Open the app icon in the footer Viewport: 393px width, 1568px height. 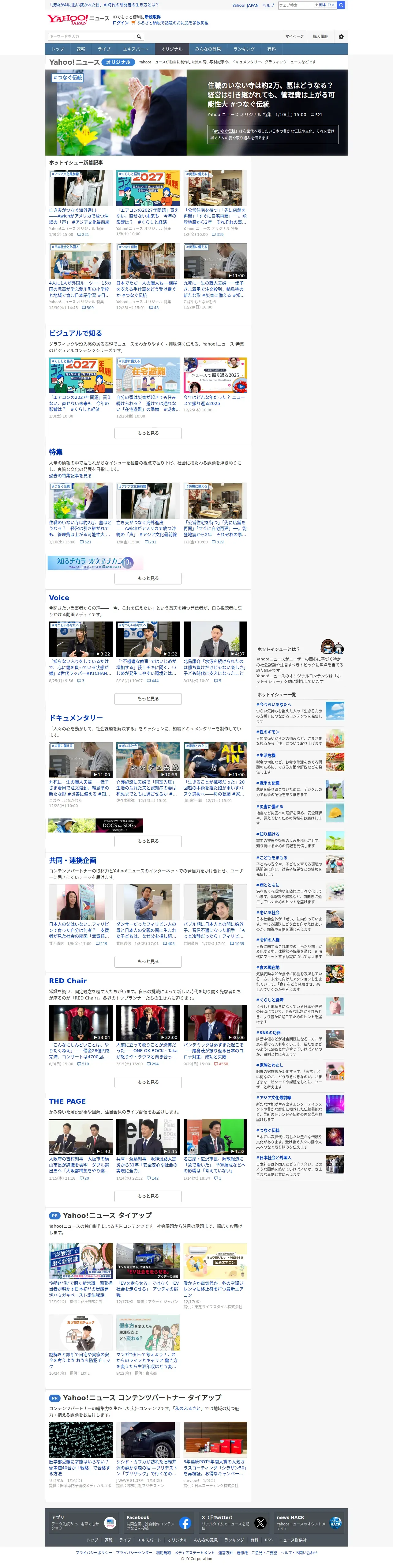point(110,1523)
